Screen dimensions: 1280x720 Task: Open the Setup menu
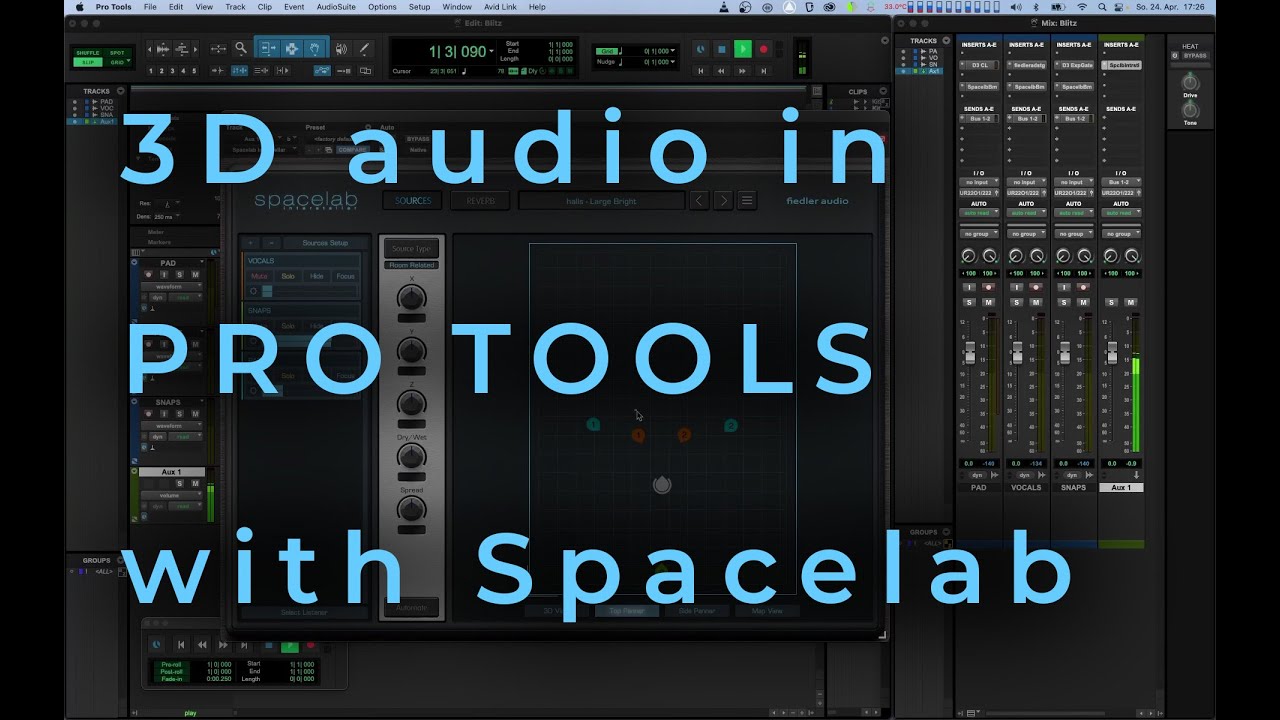(x=419, y=7)
